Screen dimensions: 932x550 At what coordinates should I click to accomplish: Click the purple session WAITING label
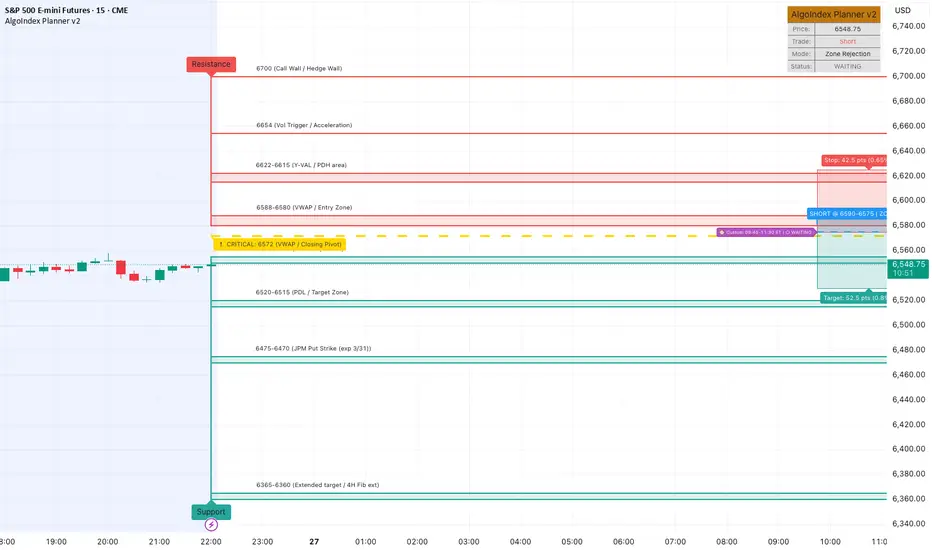tap(766, 232)
